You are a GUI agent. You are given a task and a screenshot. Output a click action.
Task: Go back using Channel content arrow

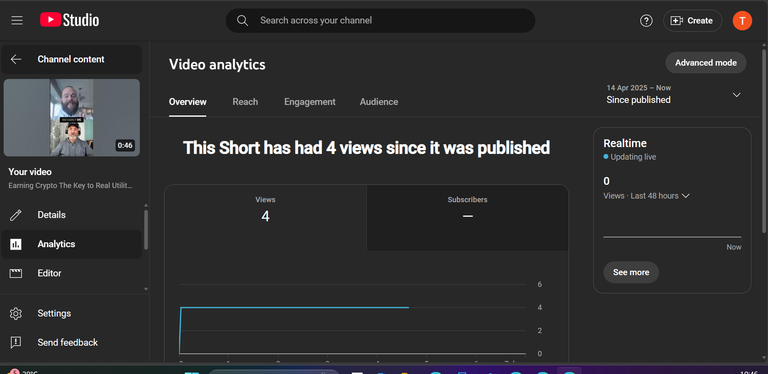(16, 59)
